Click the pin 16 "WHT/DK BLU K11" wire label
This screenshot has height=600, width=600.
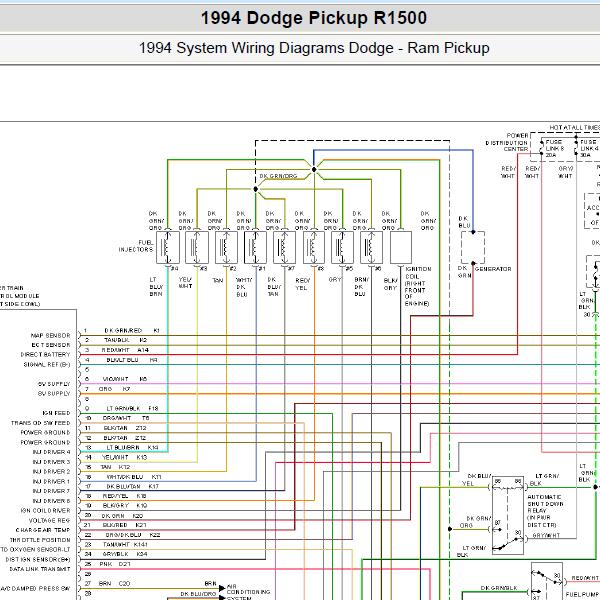coord(134,477)
